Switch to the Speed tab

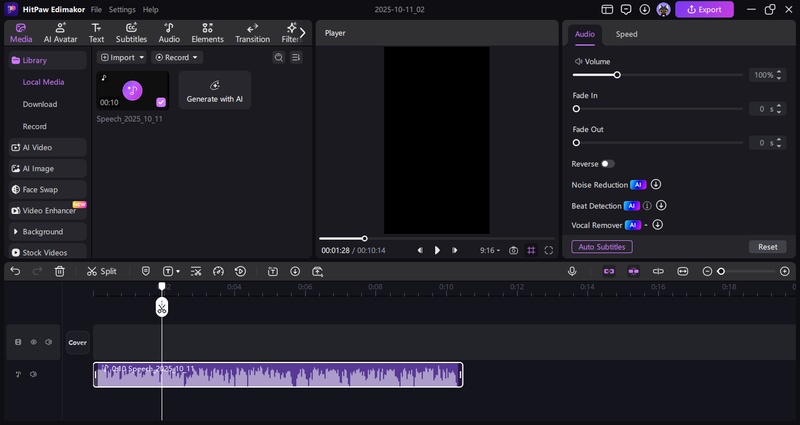tap(626, 34)
